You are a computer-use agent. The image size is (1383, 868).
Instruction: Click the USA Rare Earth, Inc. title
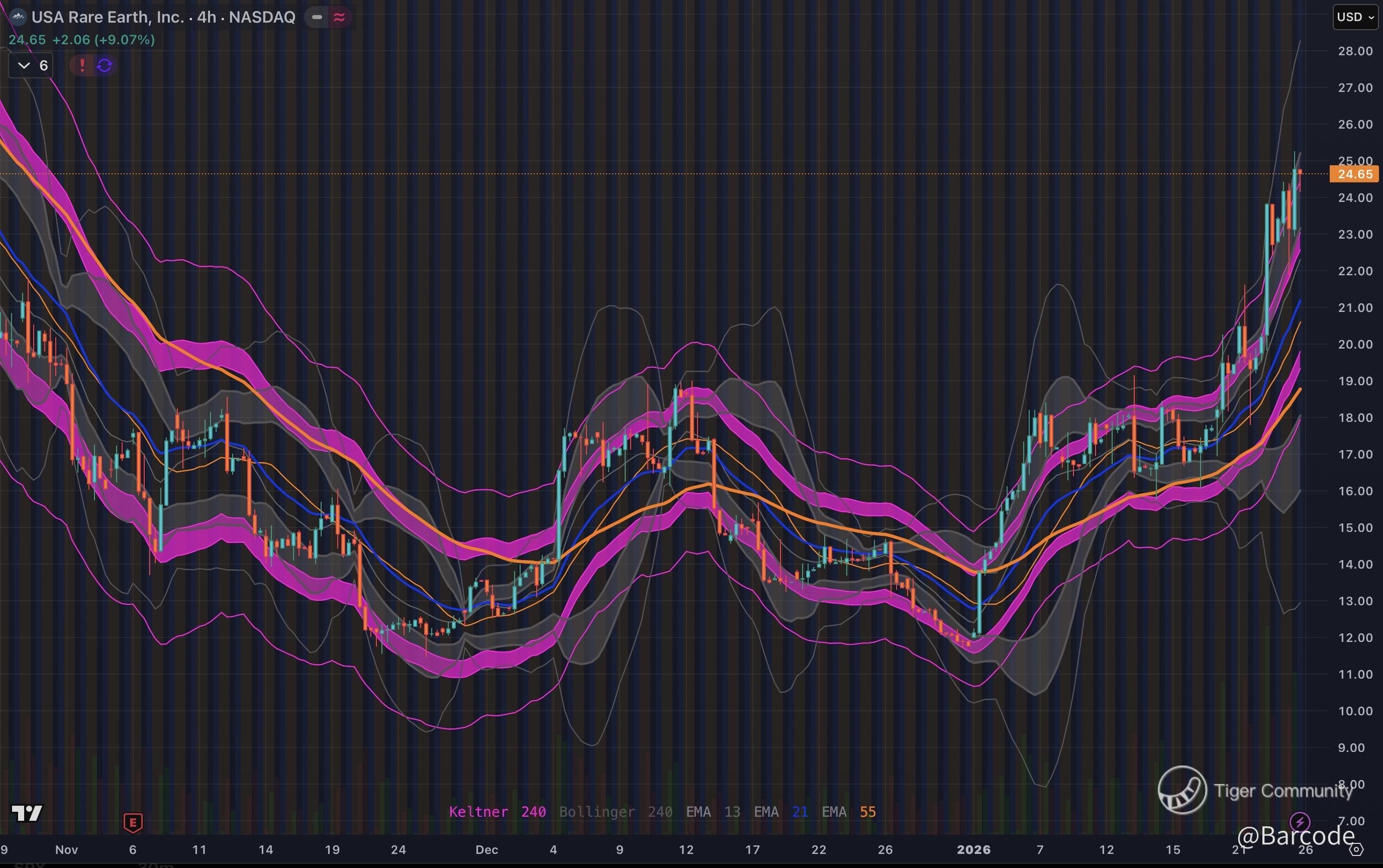coord(108,17)
